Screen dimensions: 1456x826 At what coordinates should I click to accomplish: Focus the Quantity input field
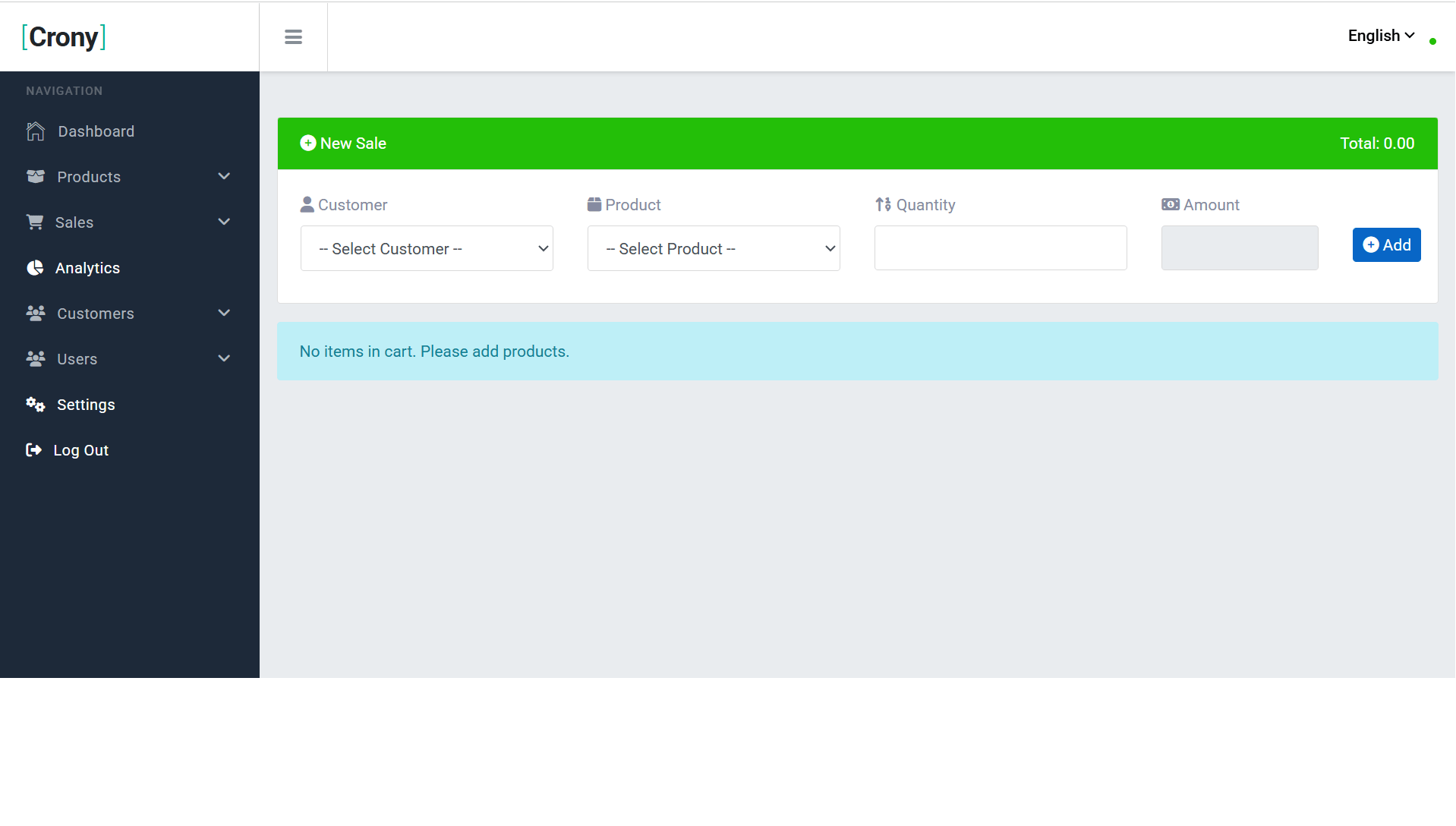coord(1001,247)
